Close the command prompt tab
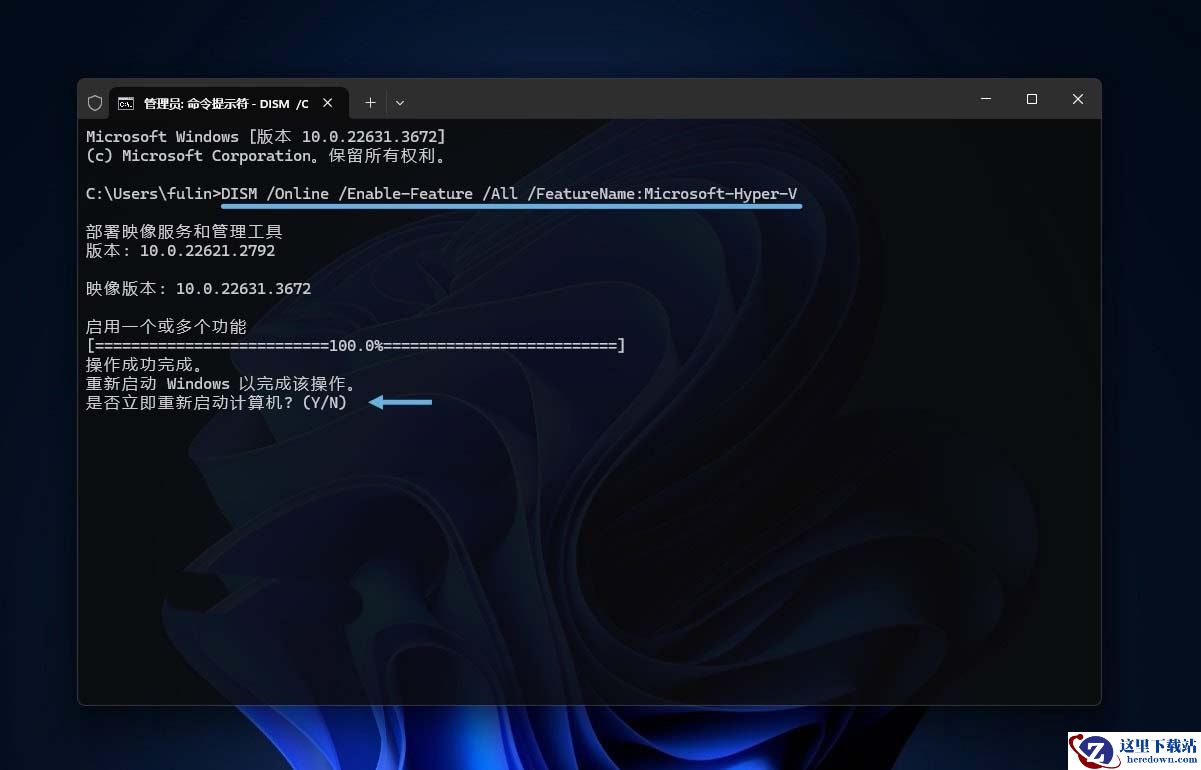This screenshot has width=1201, height=770. [x=328, y=103]
